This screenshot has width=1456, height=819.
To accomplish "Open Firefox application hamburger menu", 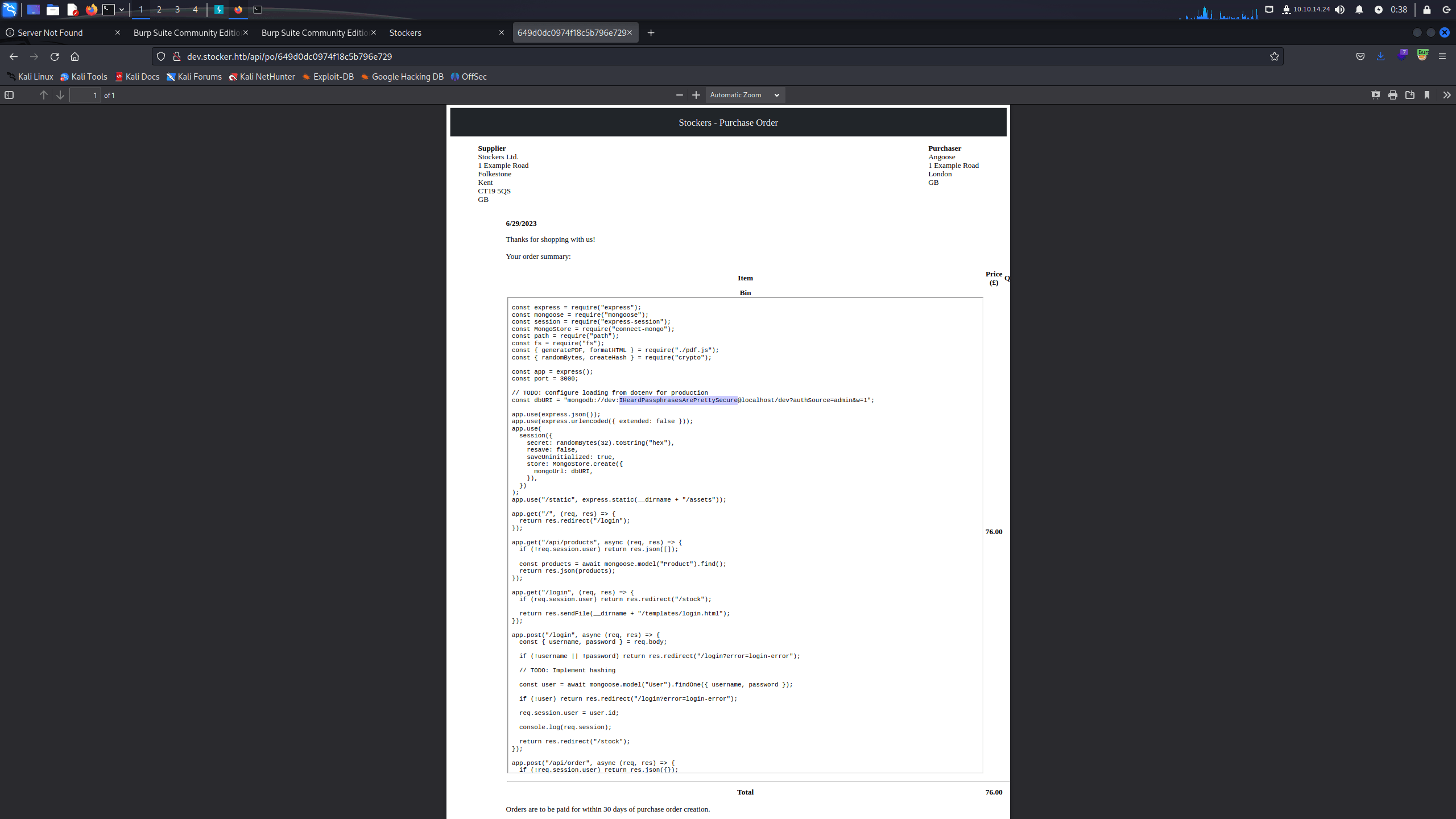I will (x=1442, y=56).
